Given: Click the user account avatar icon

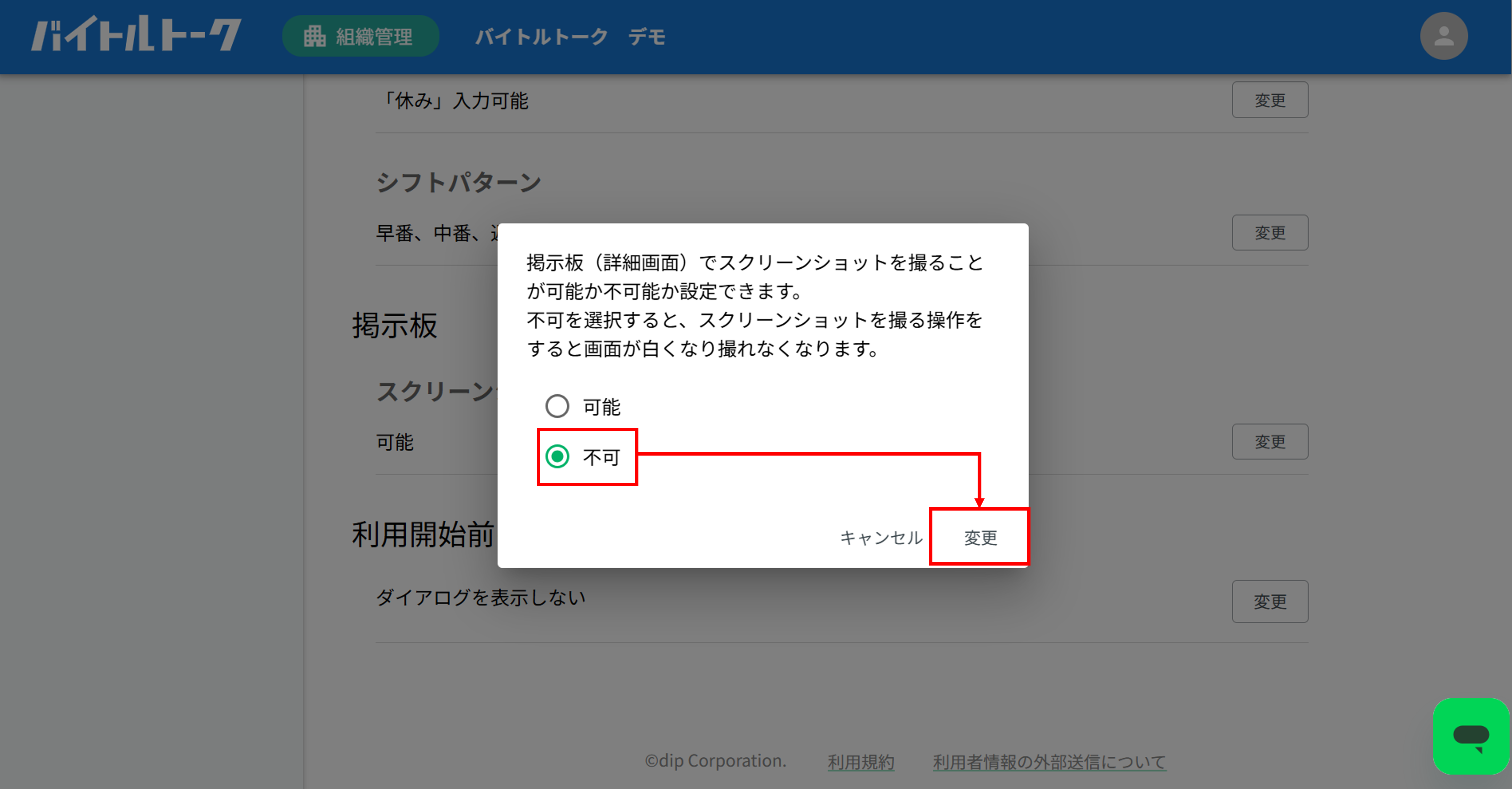Looking at the screenshot, I should pos(1443,37).
